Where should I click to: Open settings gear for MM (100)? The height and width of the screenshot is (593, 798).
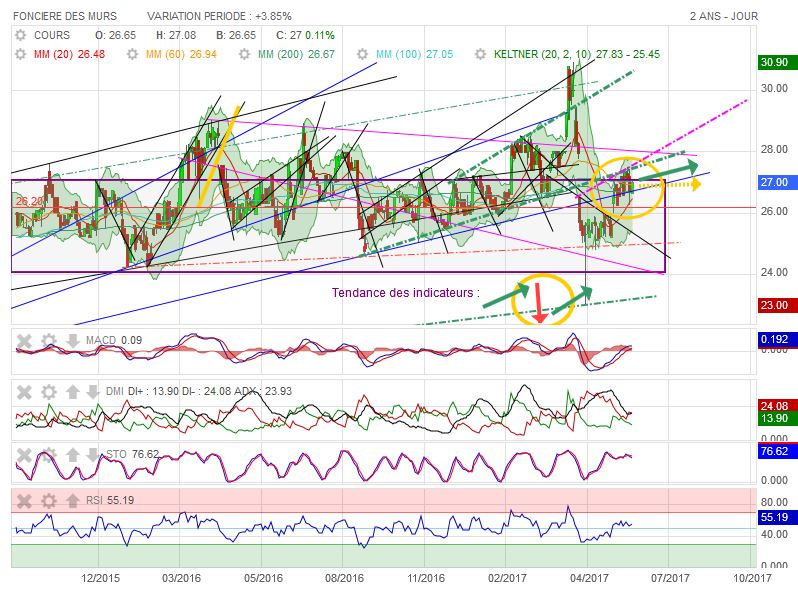click(362, 54)
